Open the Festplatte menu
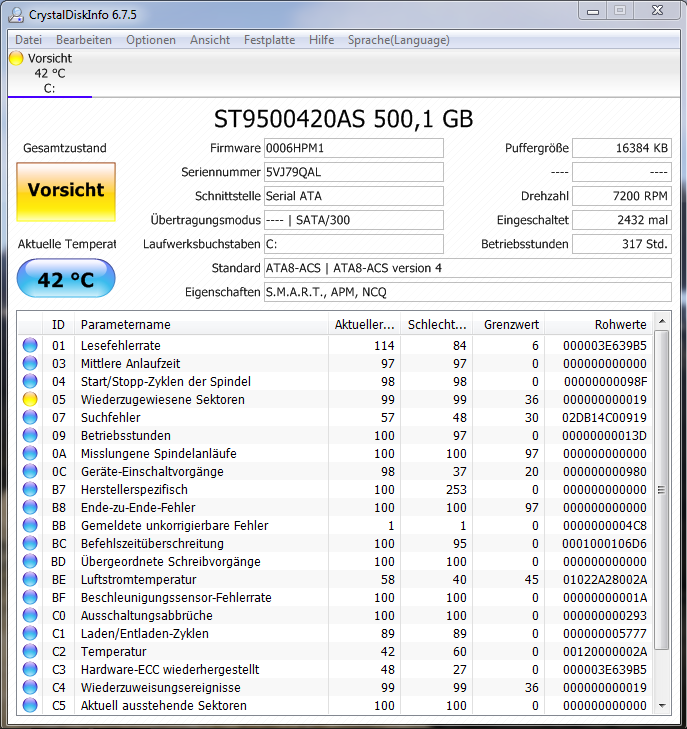 [269, 40]
